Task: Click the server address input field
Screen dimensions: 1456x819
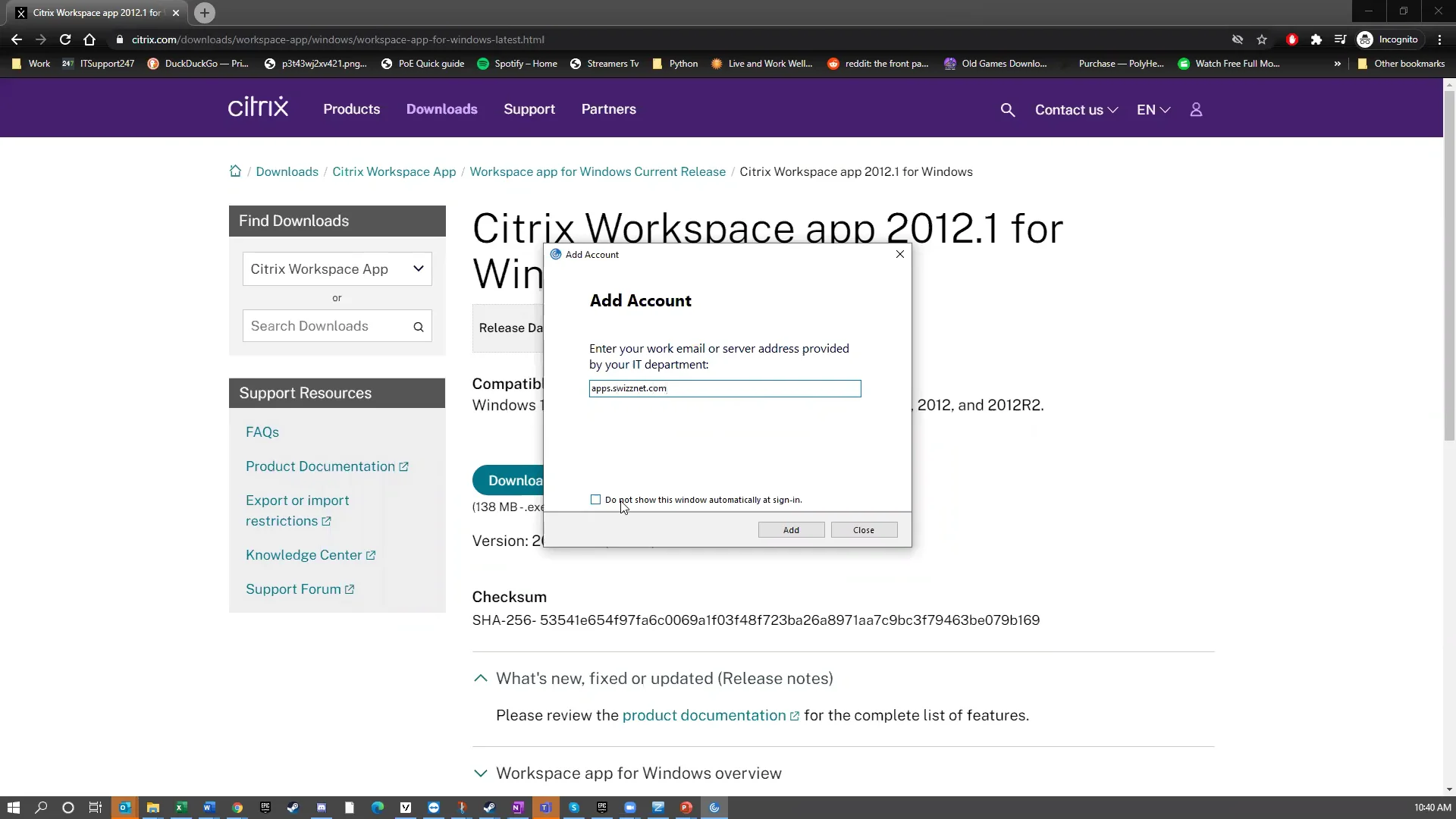Action: [724, 388]
